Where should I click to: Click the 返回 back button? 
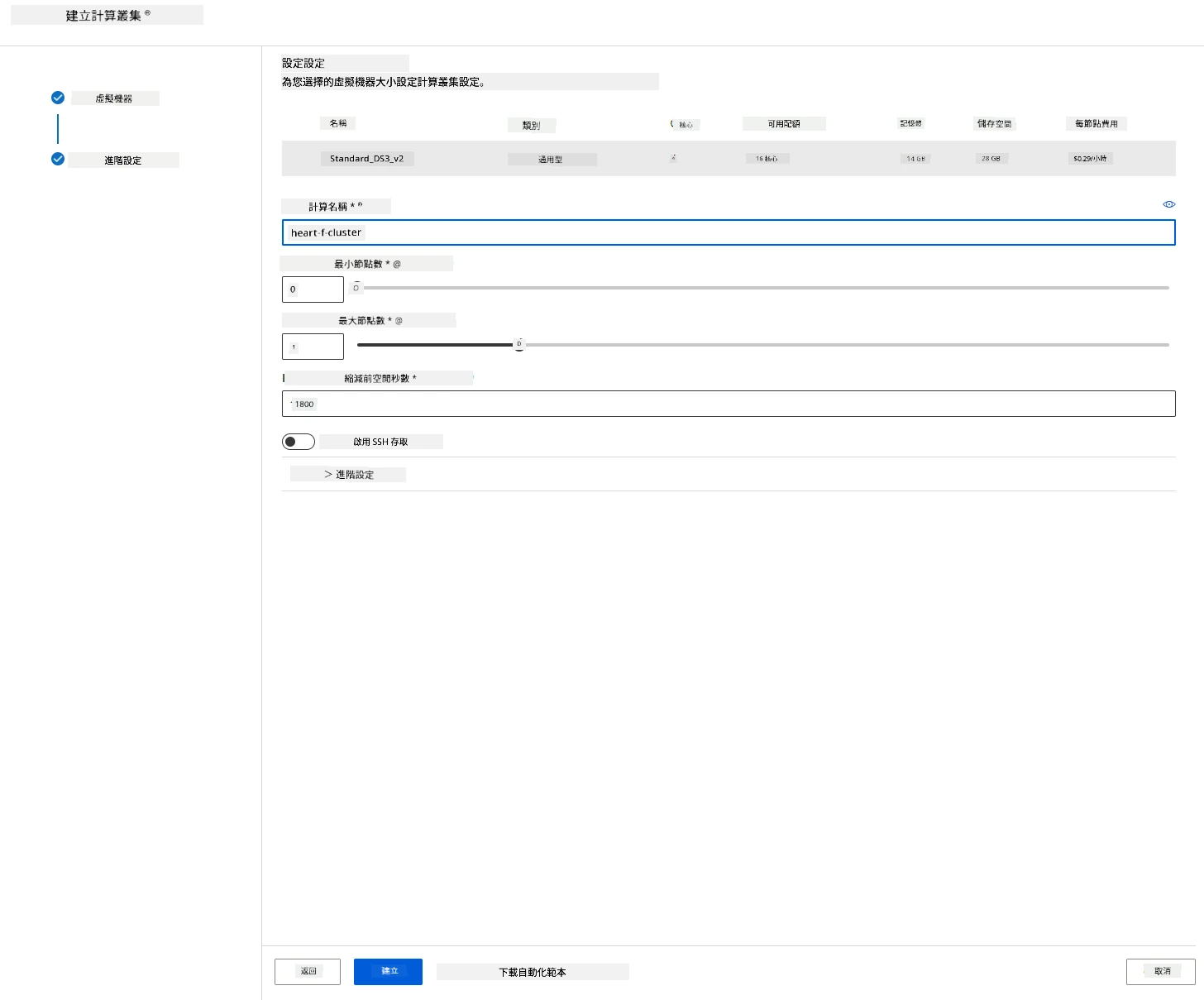pos(308,972)
